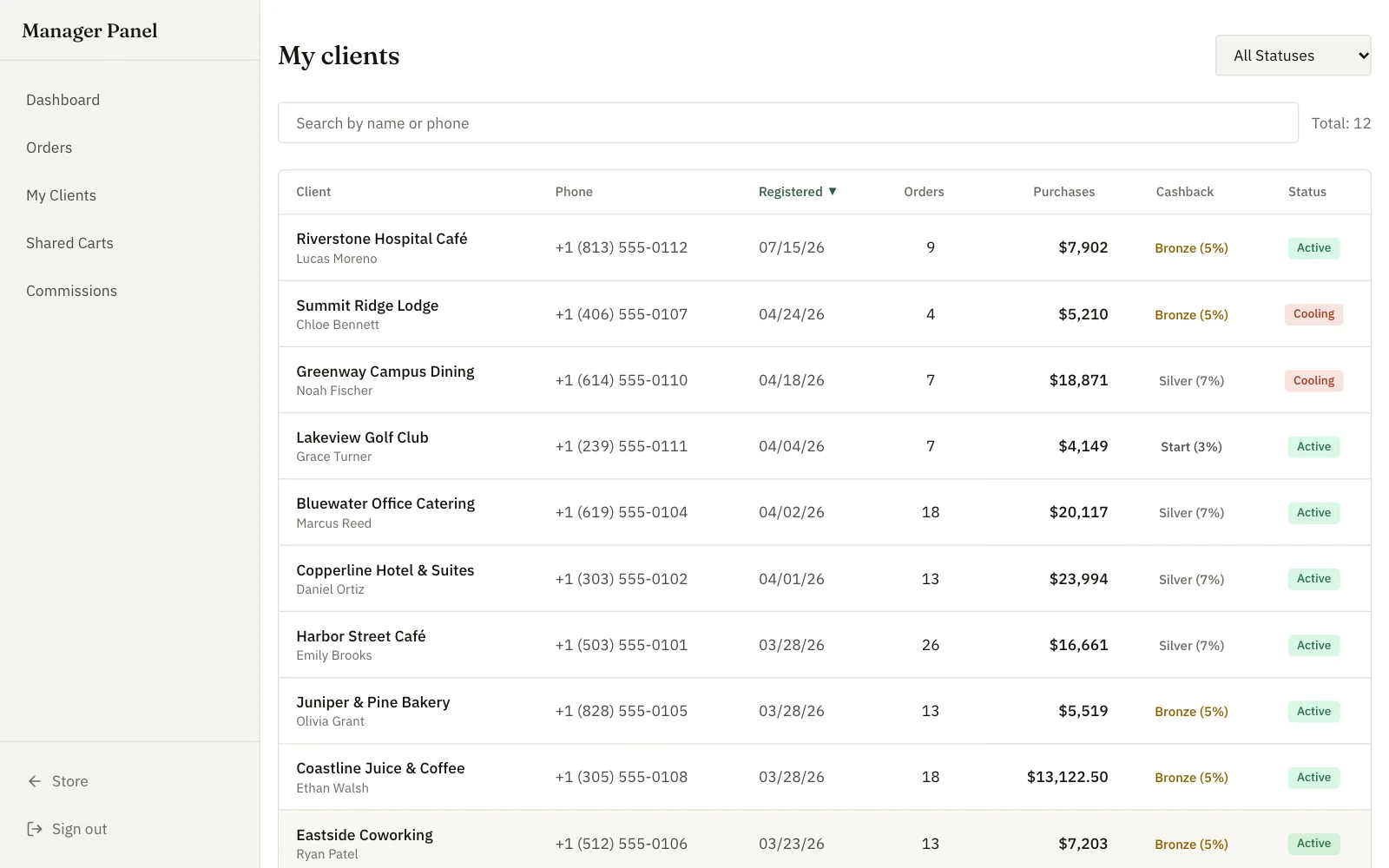Open Dashboard in the sidebar
Image resolution: width=1389 pixels, height=868 pixels.
click(x=63, y=100)
